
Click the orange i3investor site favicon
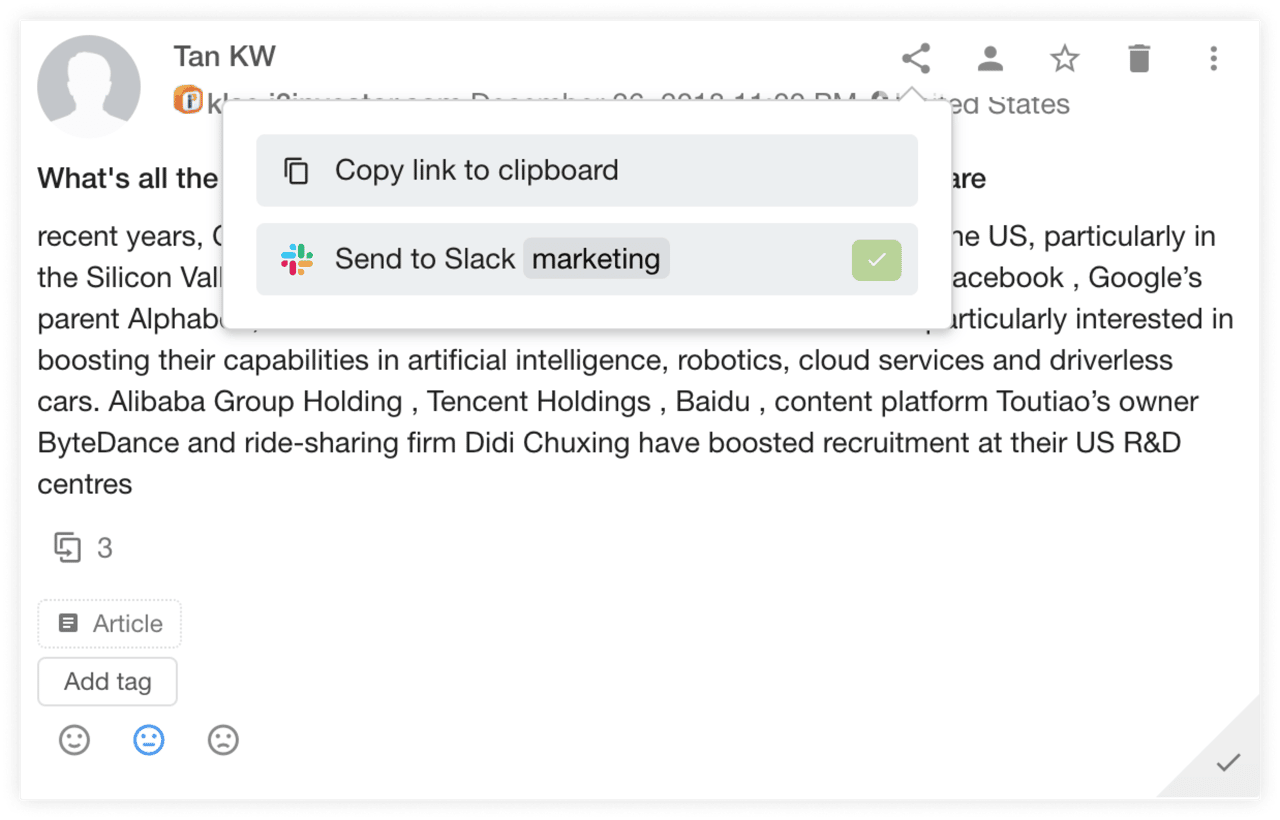[x=187, y=101]
